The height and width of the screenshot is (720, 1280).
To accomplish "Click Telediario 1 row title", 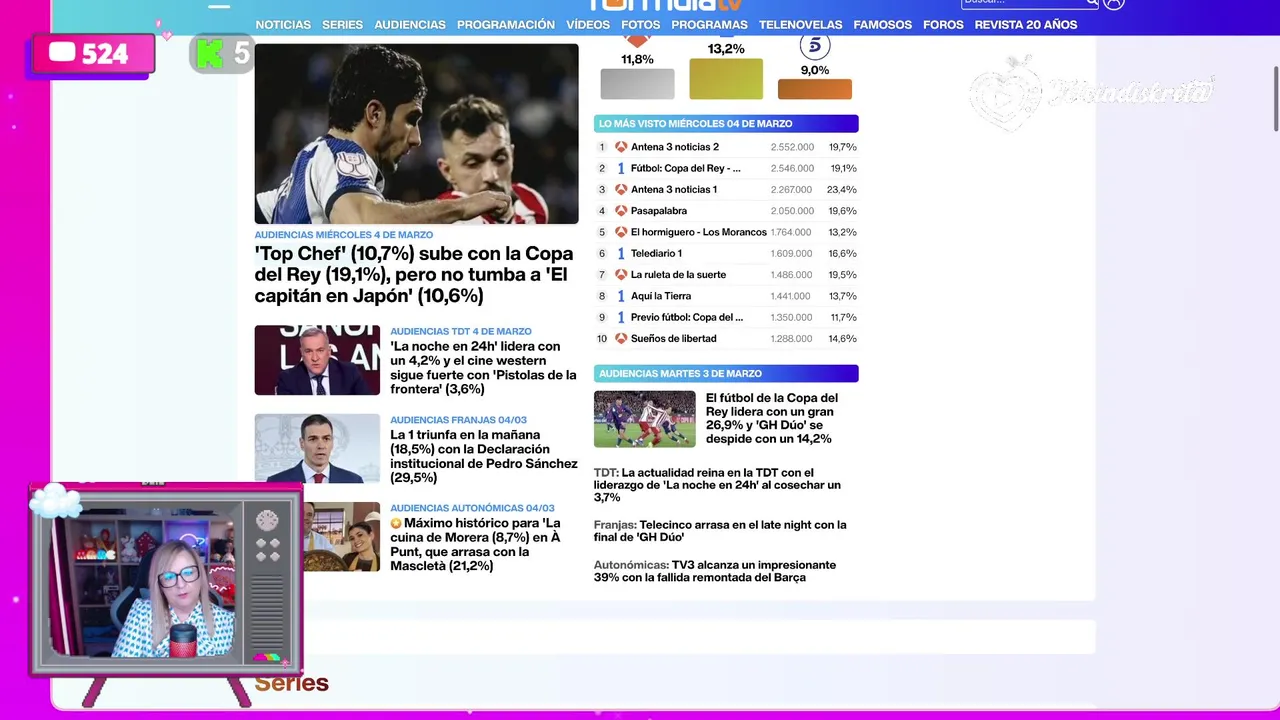I will [x=656, y=253].
